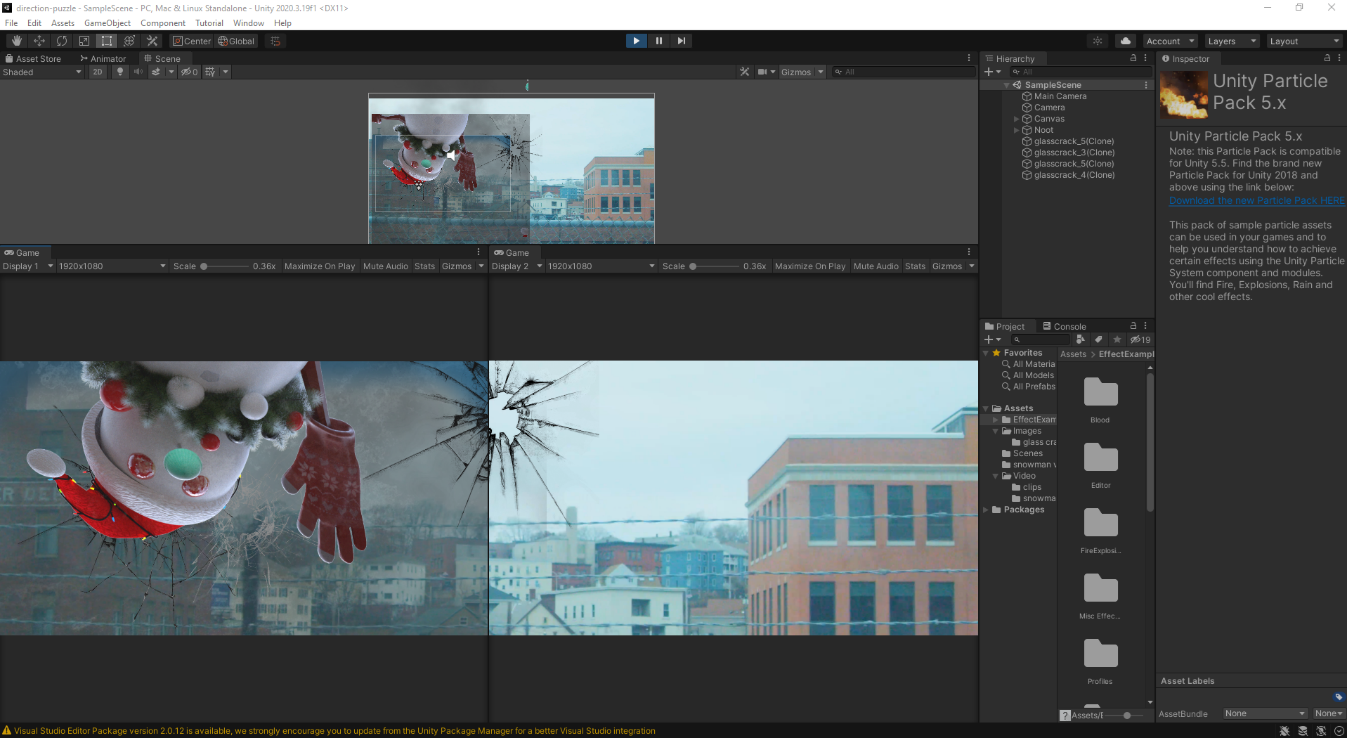
Task: Click the Pause playback button
Action: coord(659,41)
